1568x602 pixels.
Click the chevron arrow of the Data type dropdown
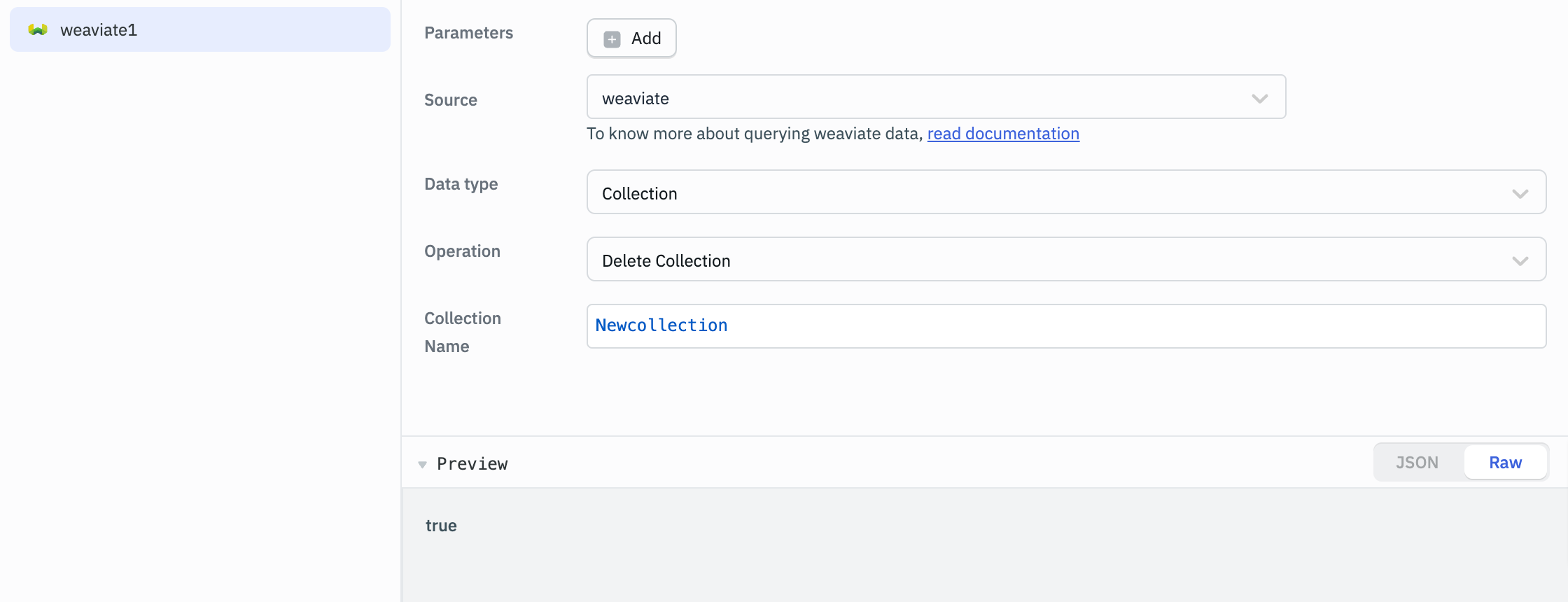[1520, 194]
